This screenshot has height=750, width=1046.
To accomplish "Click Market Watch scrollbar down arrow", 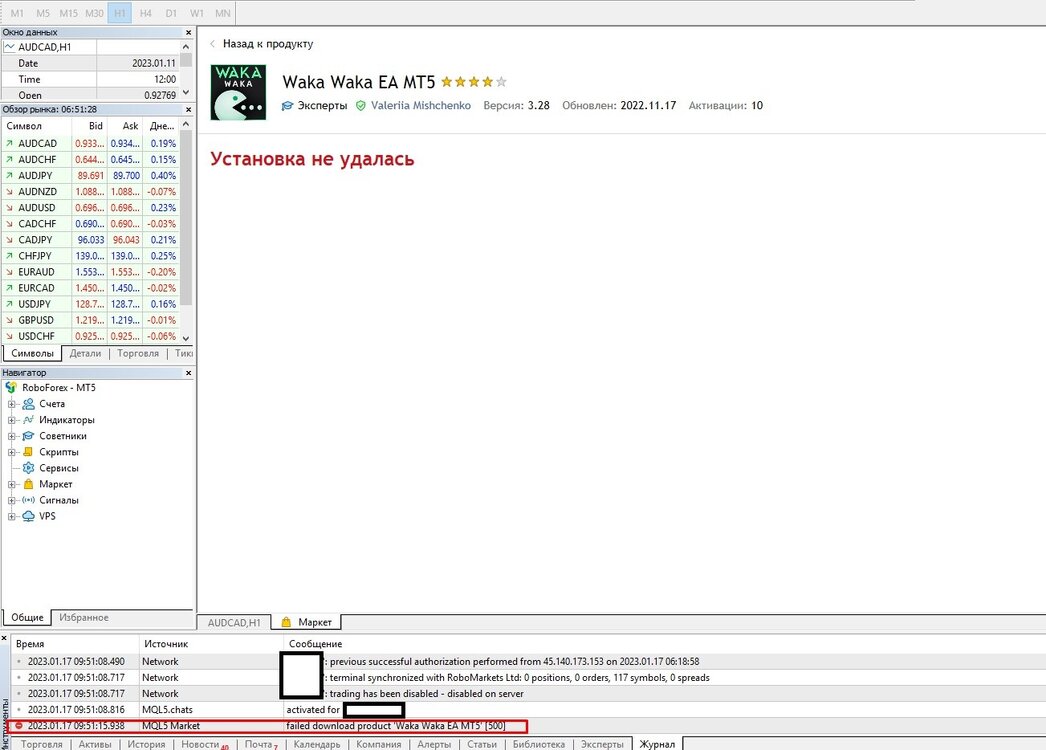I will [186, 338].
